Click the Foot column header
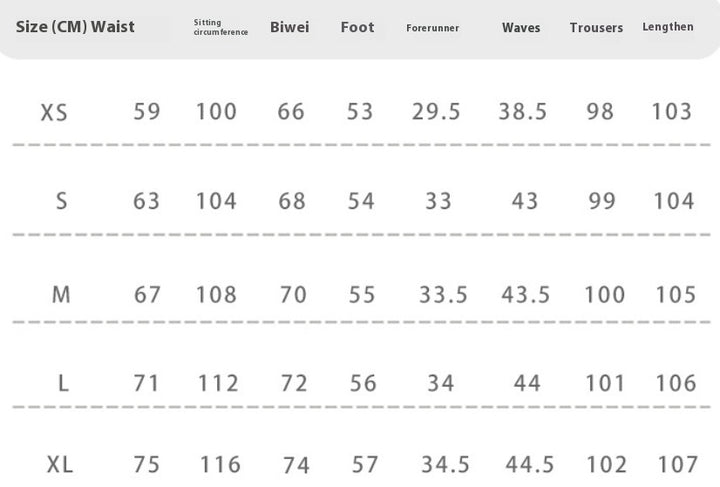 coord(357,27)
